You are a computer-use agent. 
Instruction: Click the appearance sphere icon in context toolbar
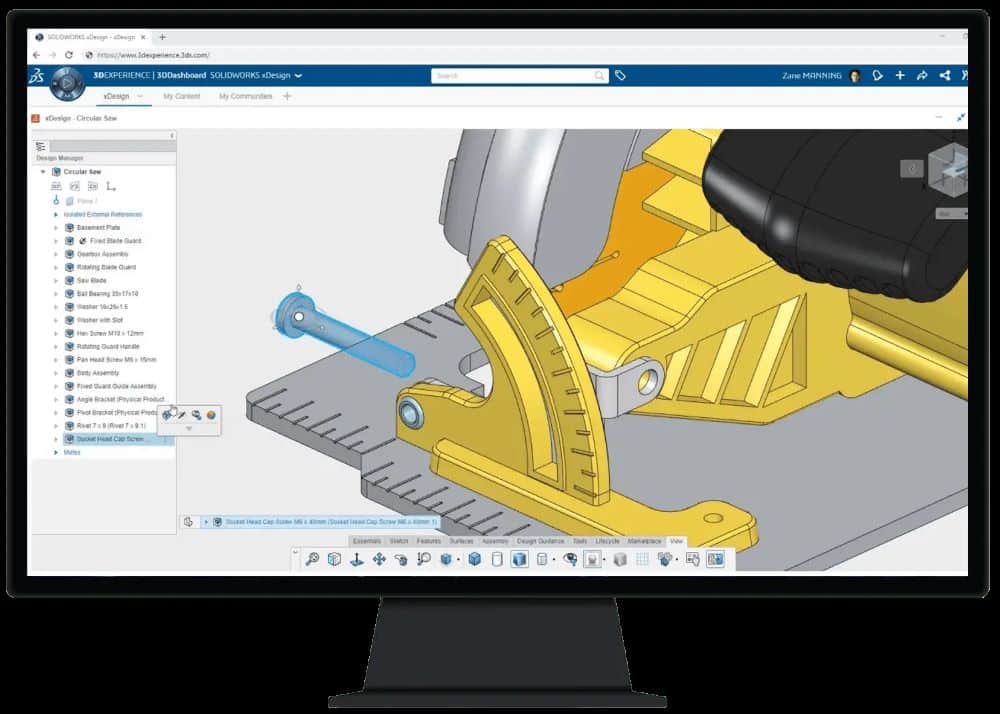(211, 414)
